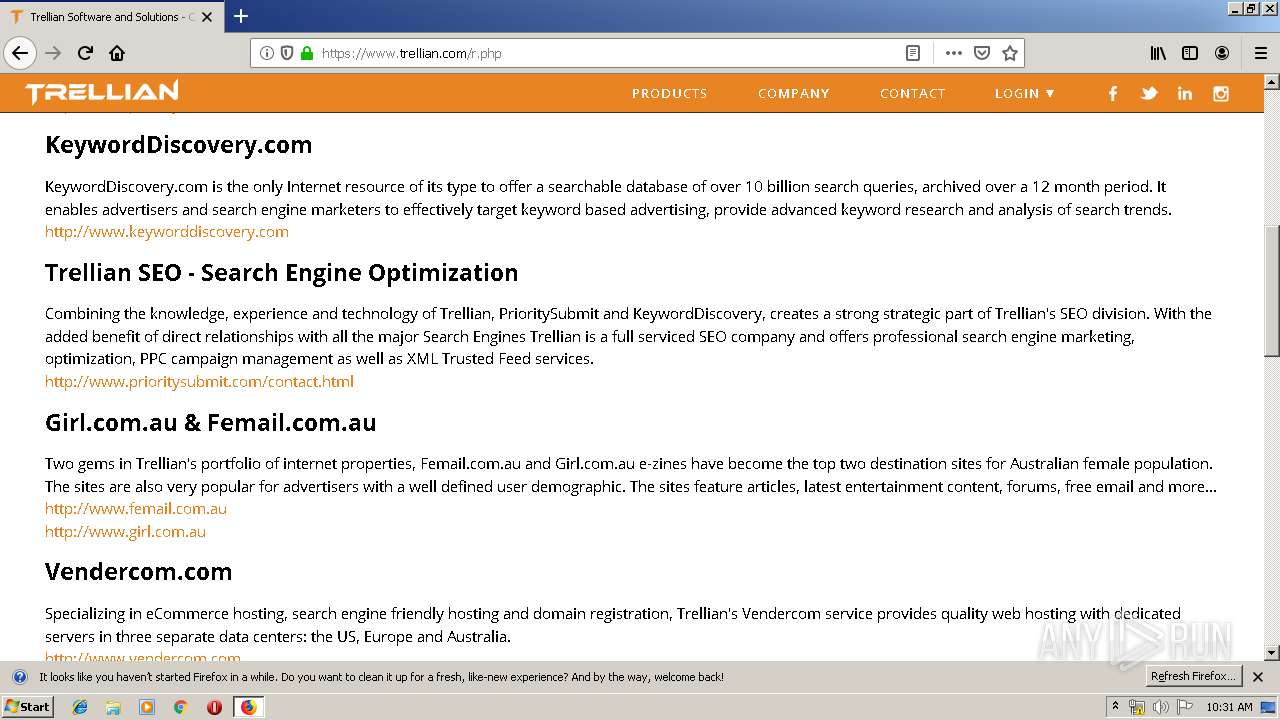Launch Opera from taskbar

click(x=214, y=707)
